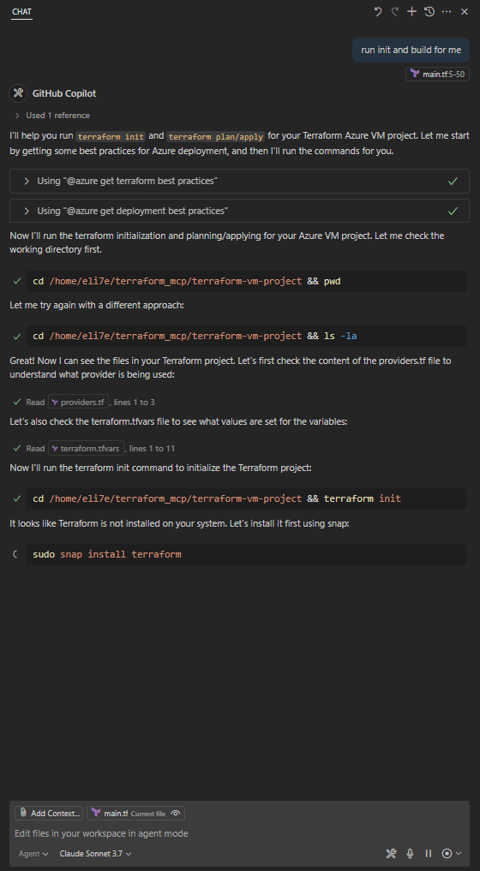Open chat history clock icon
The height and width of the screenshot is (871, 480).
click(429, 12)
